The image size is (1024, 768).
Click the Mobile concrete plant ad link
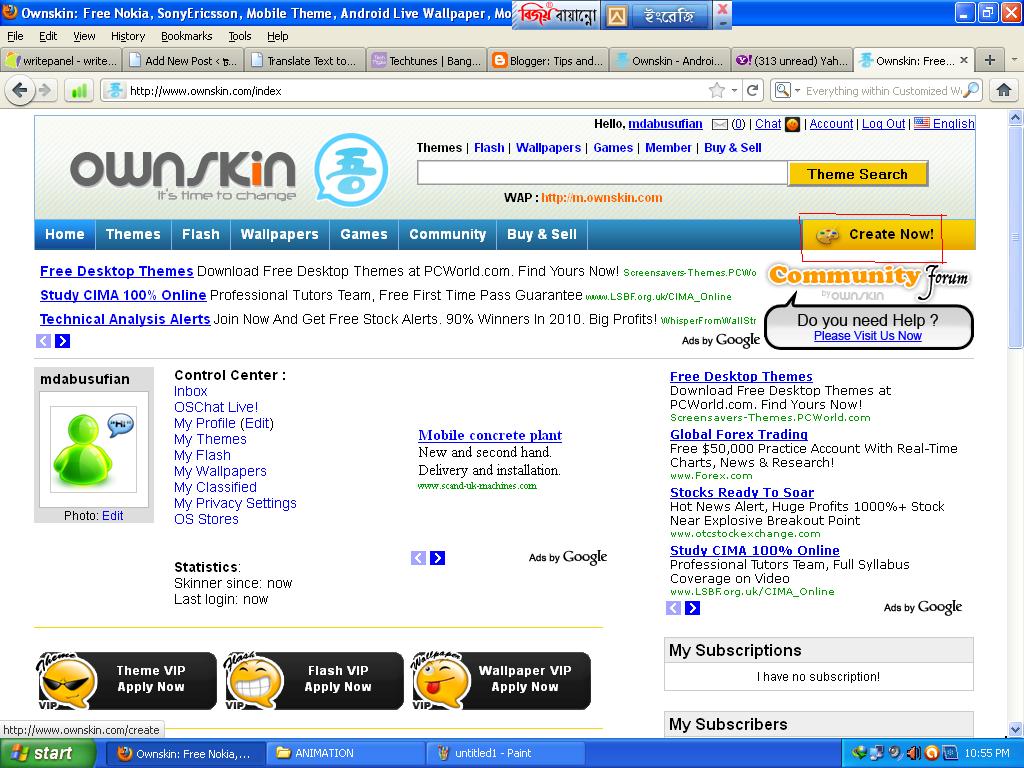pos(490,435)
